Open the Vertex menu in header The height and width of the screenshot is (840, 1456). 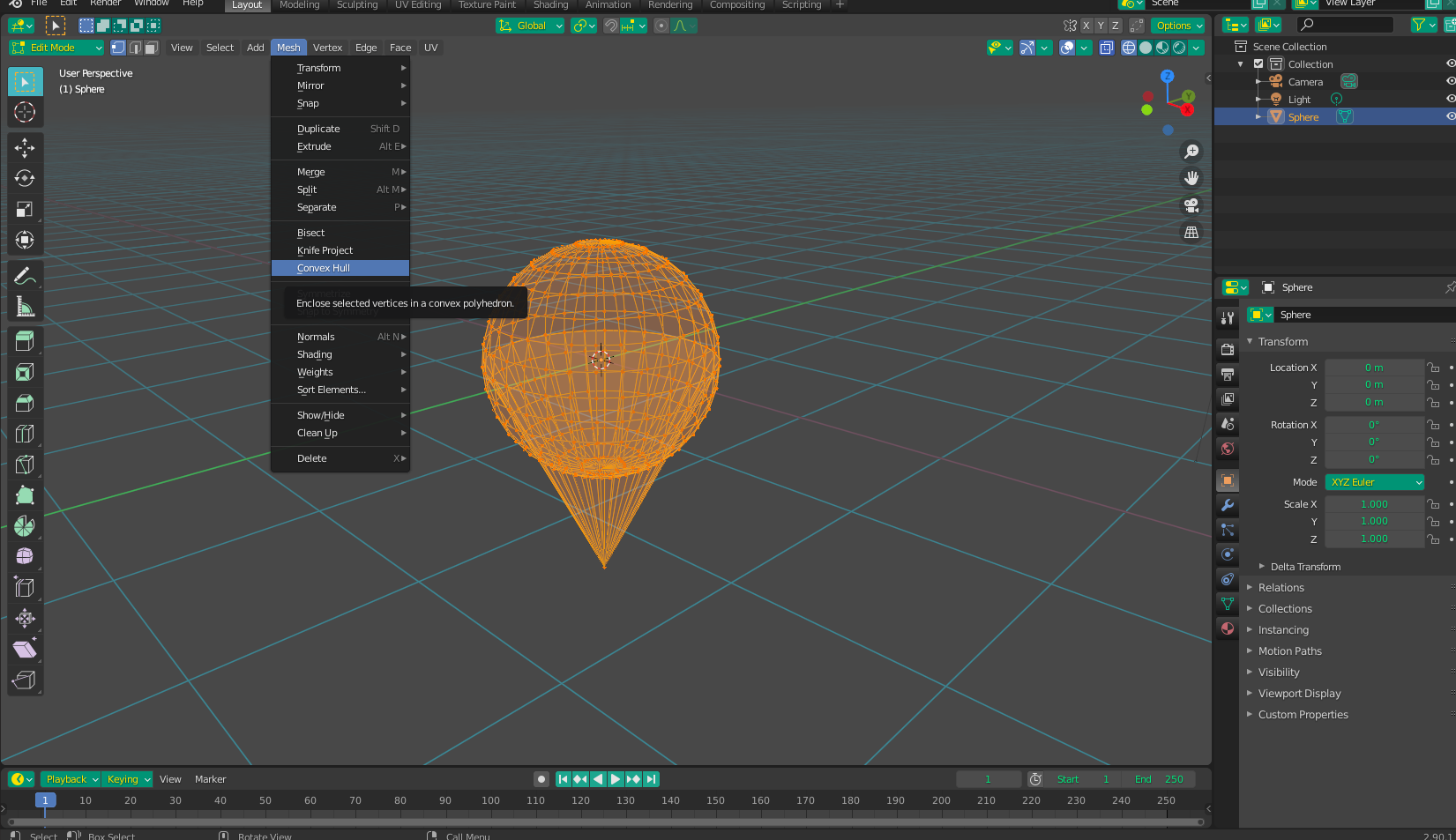click(327, 48)
